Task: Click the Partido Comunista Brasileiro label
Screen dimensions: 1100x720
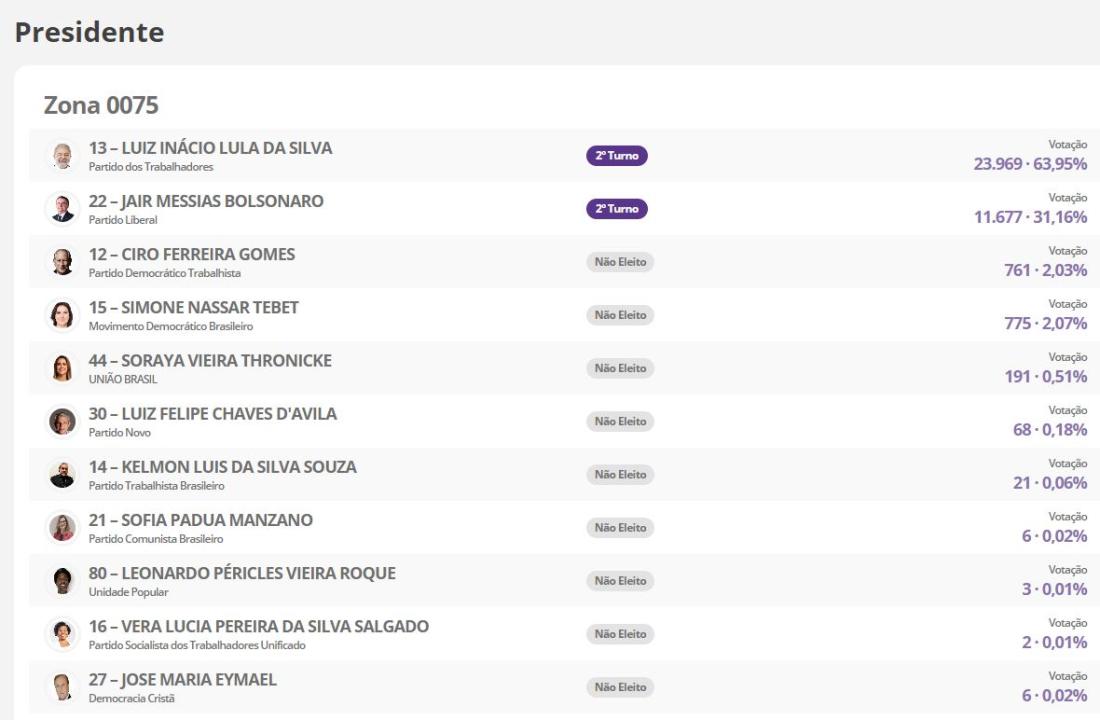Action: point(156,539)
